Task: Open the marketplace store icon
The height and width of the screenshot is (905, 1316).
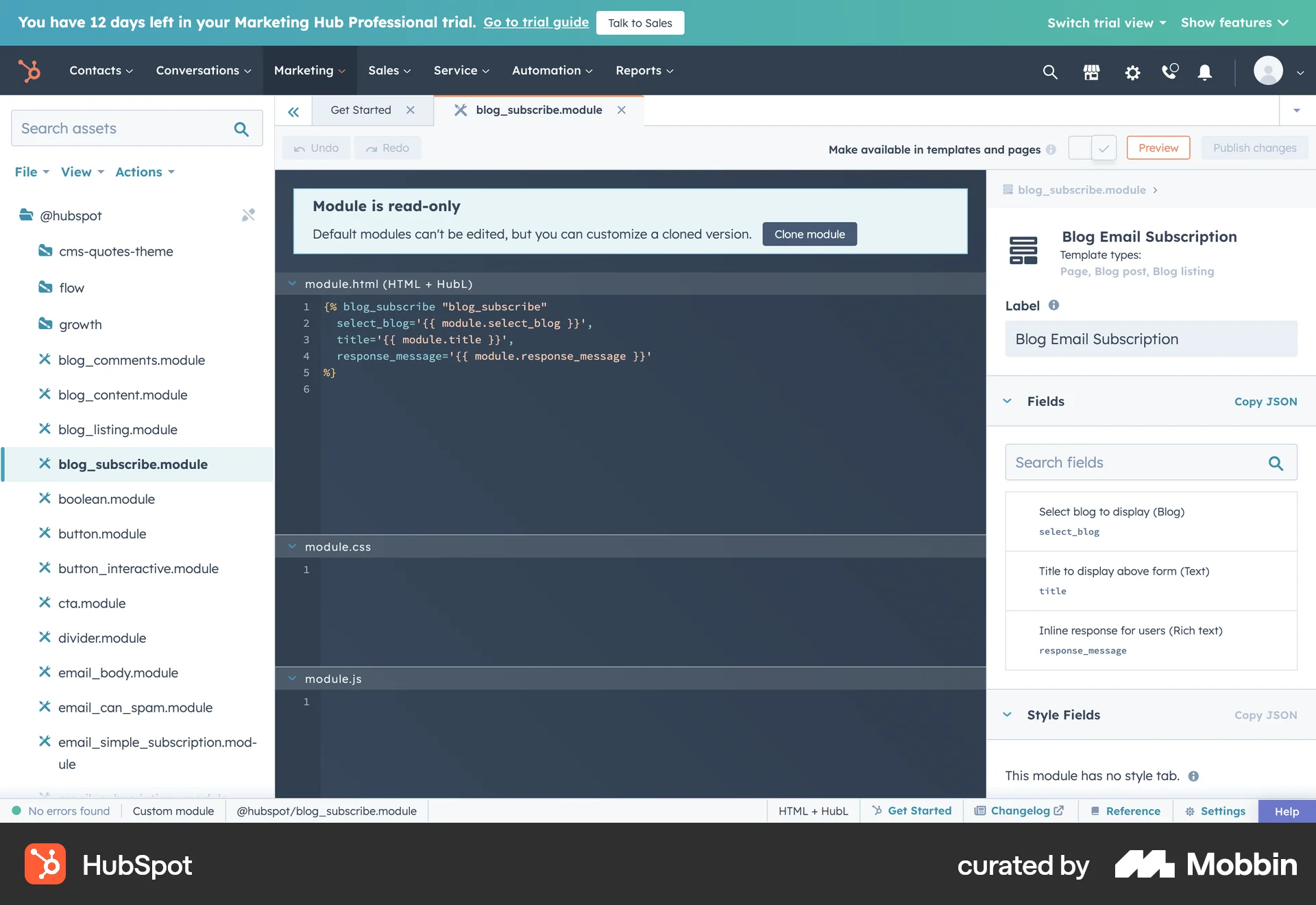Action: 1091,71
